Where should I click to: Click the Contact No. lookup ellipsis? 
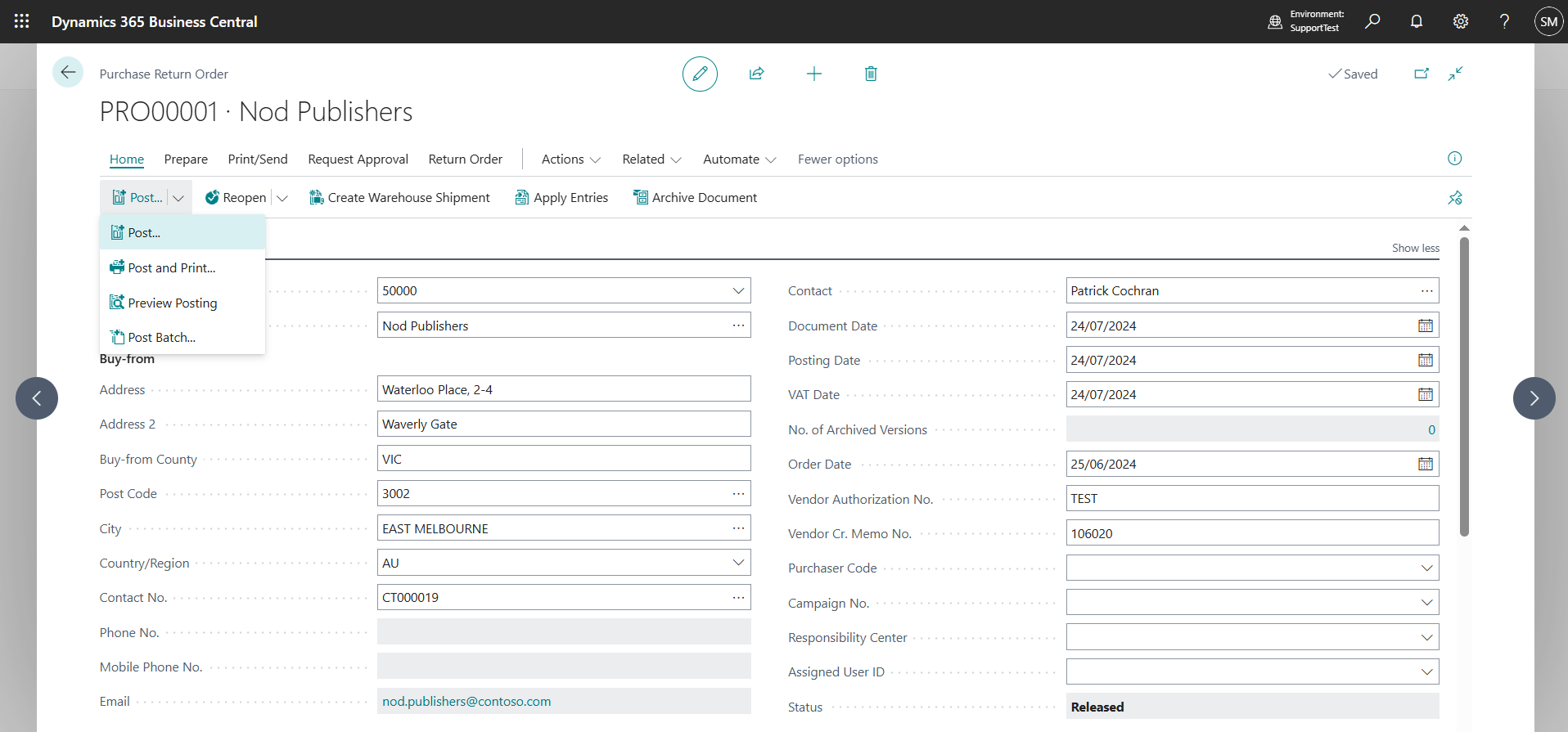738,597
